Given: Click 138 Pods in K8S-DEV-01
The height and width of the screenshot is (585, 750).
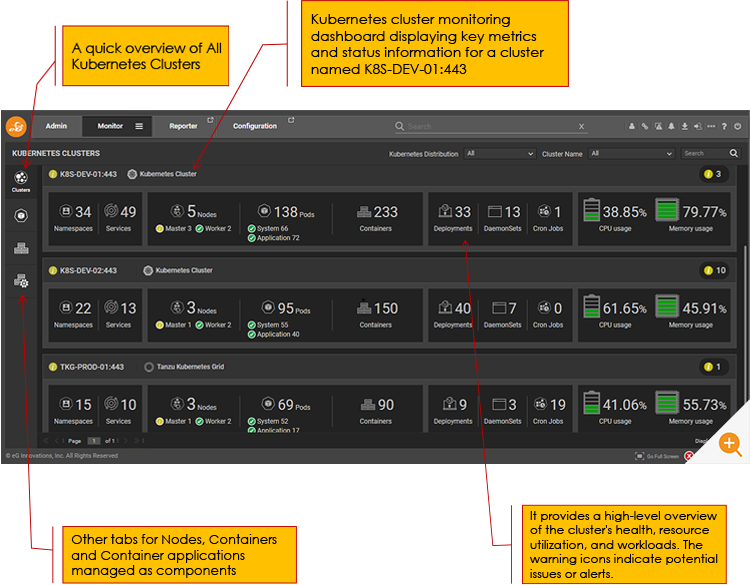Looking at the screenshot, I should point(287,211).
